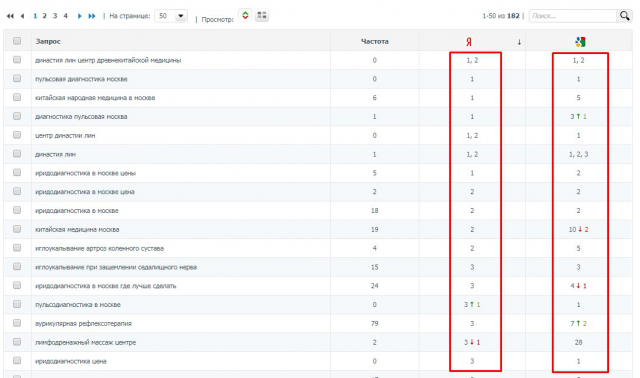Viewport: 640px width, 378px height.
Task: Sort by Запрос column header
Action: 48,41
